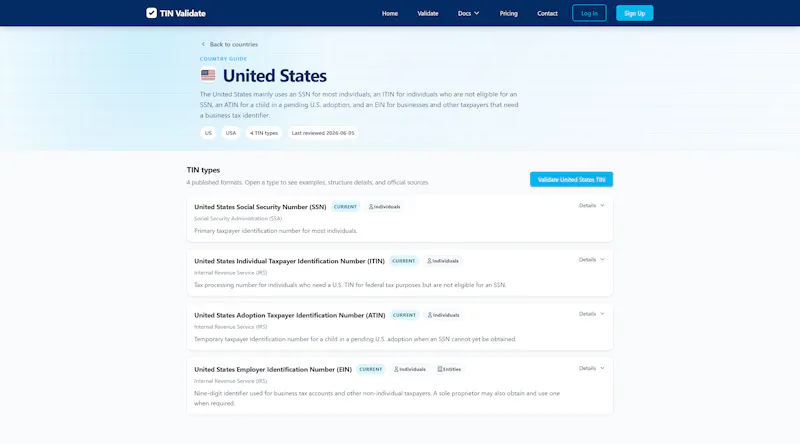Viewport: 800px width, 444px height.
Task: Click the text 4 published formats
Action: tap(214, 182)
